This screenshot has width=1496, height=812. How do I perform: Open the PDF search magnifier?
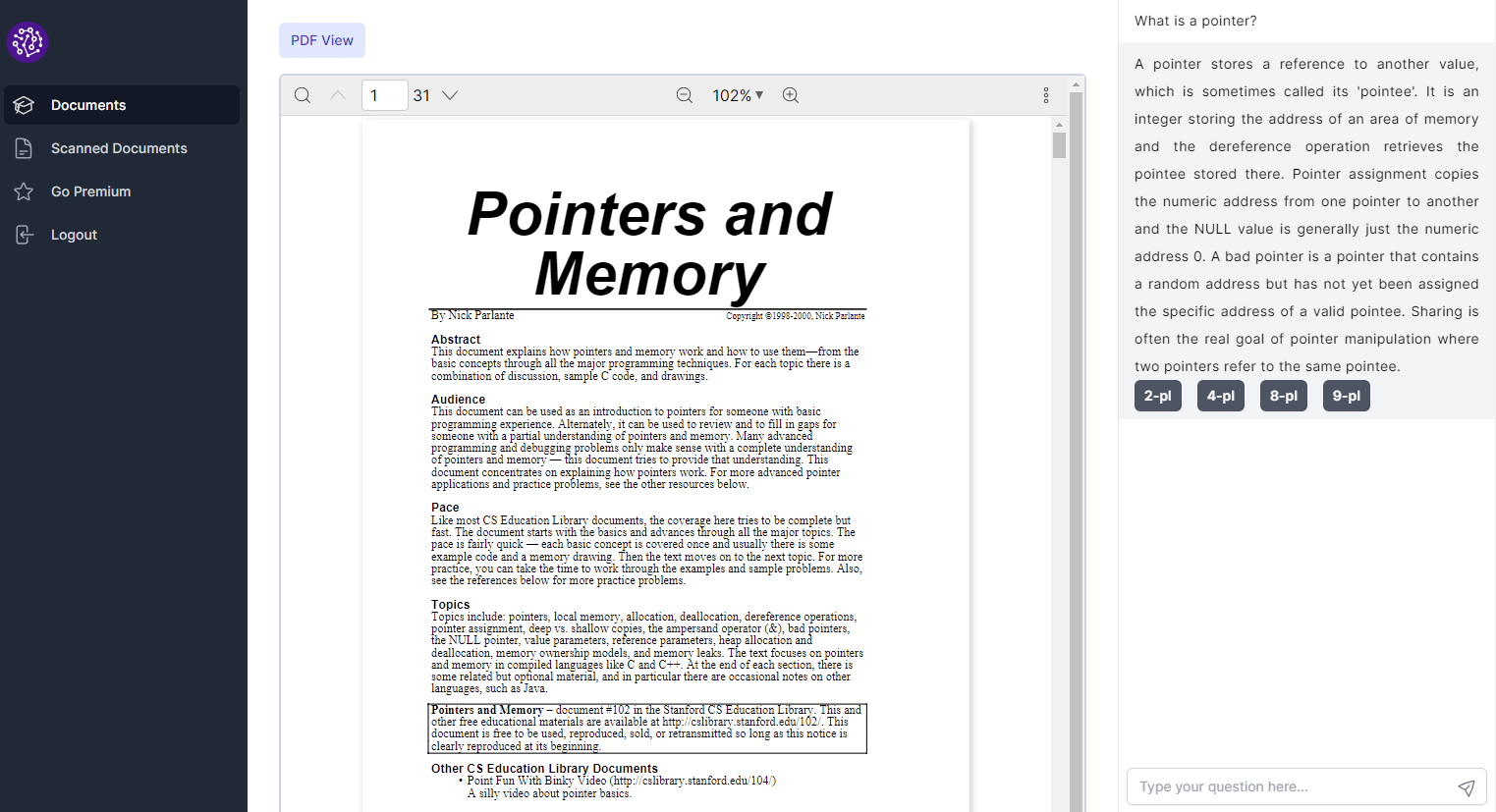(x=303, y=95)
